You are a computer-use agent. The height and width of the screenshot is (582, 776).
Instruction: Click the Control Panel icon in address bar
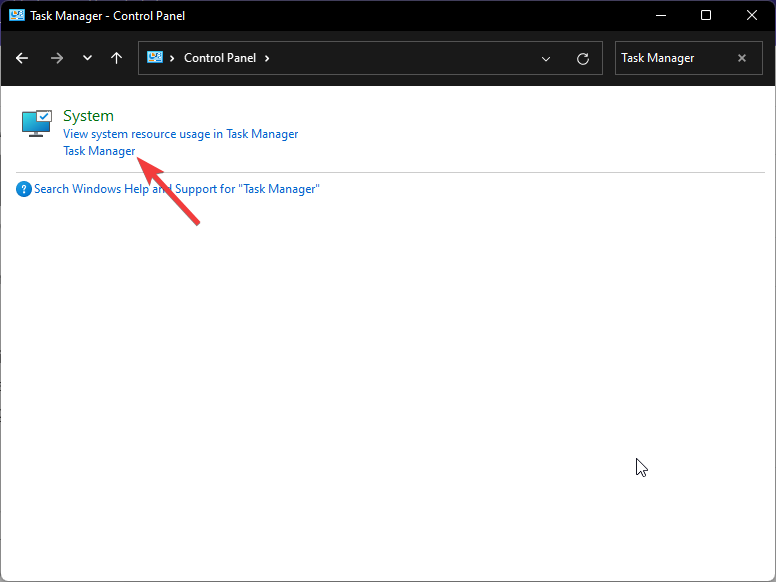point(156,58)
